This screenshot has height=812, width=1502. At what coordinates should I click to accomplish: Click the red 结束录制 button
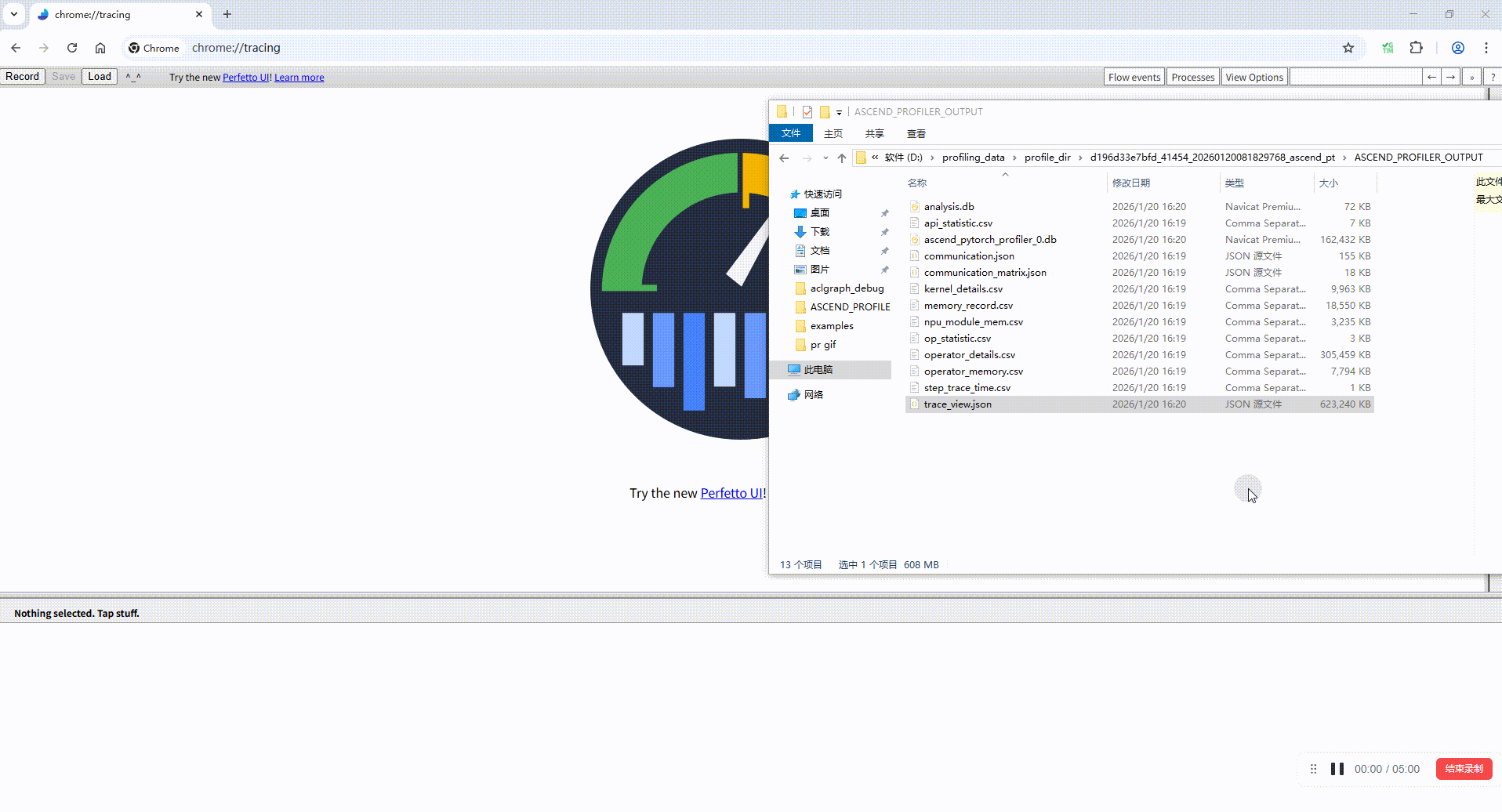pyautogui.click(x=1464, y=769)
